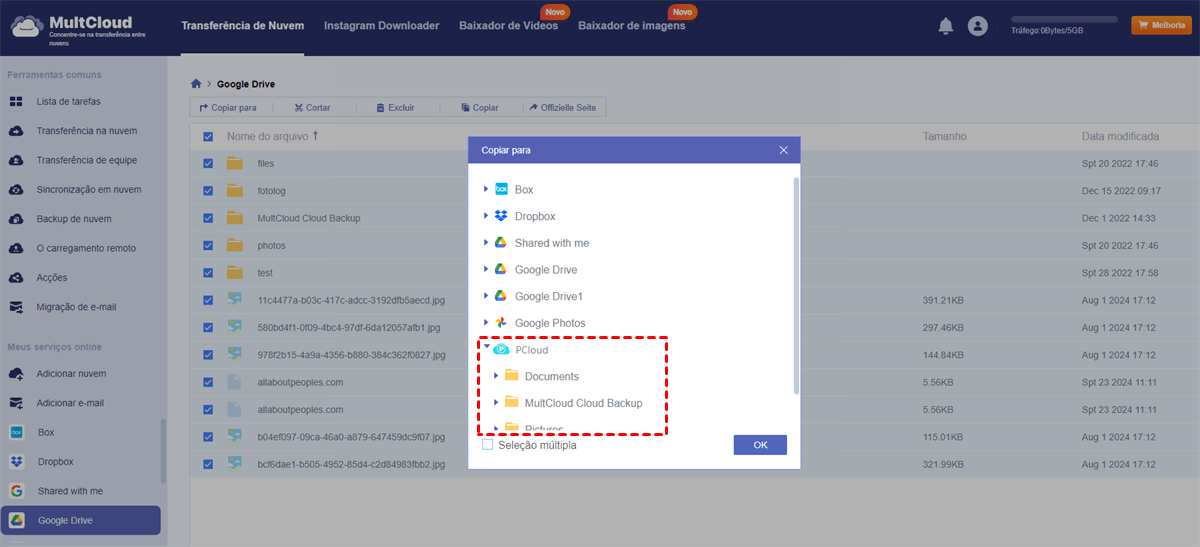Click the Adicionar e-mail icon
The width and height of the screenshot is (1200, 547).
[x=16, y=403]
